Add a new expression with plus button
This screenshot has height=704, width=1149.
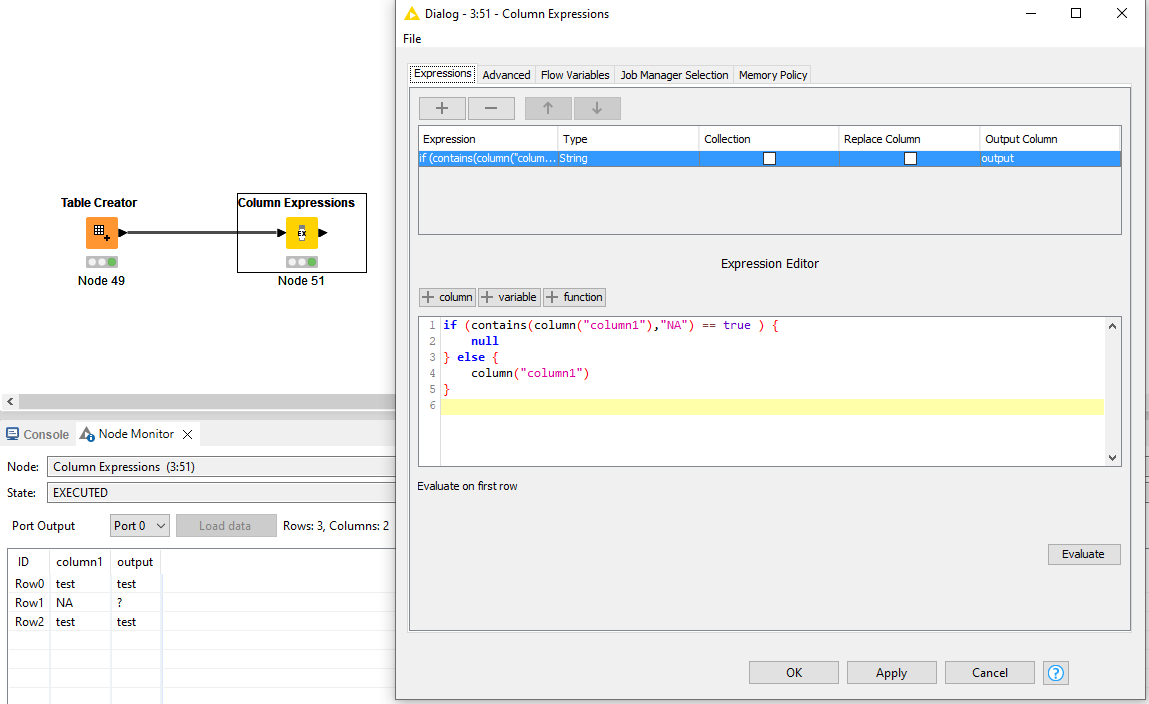(442, 108)
